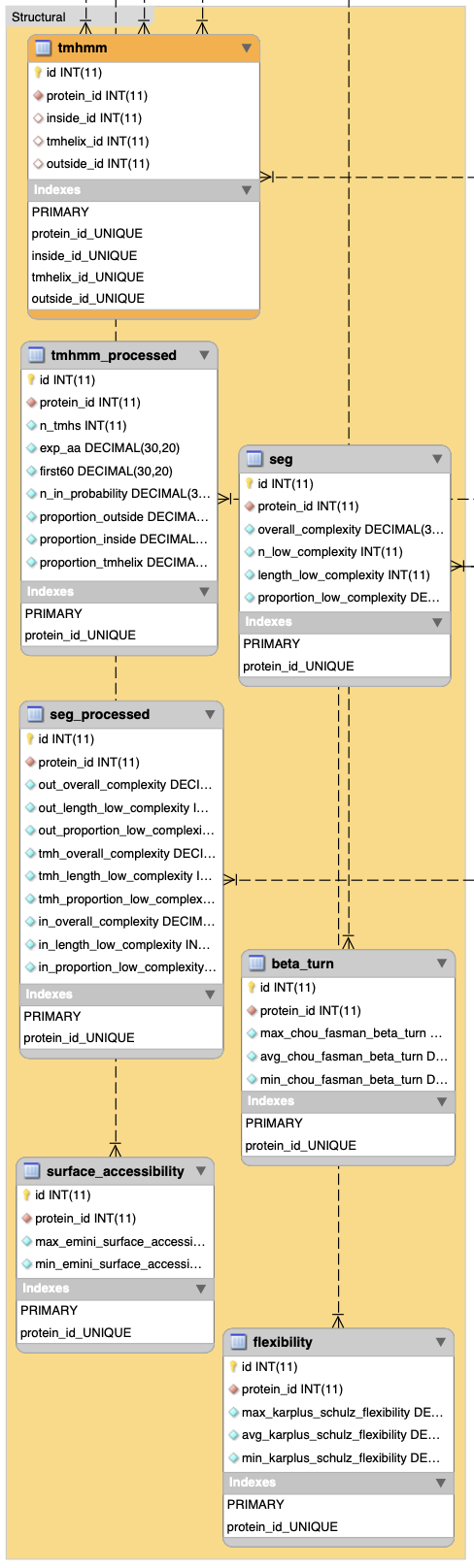Select the outside_id_UNIQUE index in tmhmm

tap(144, 298)
